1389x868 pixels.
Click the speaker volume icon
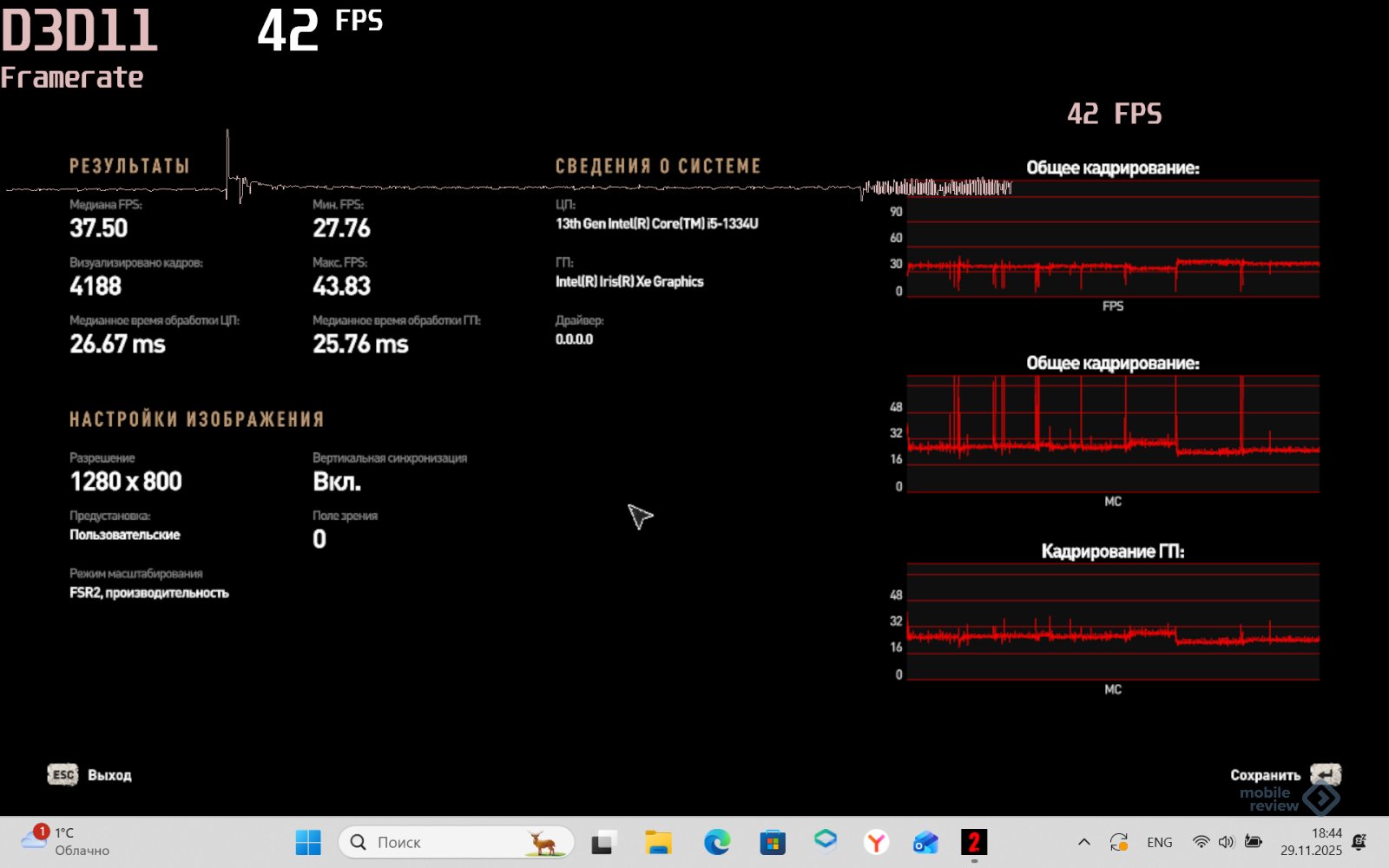pyautogui.click(x=1226, y=842)
